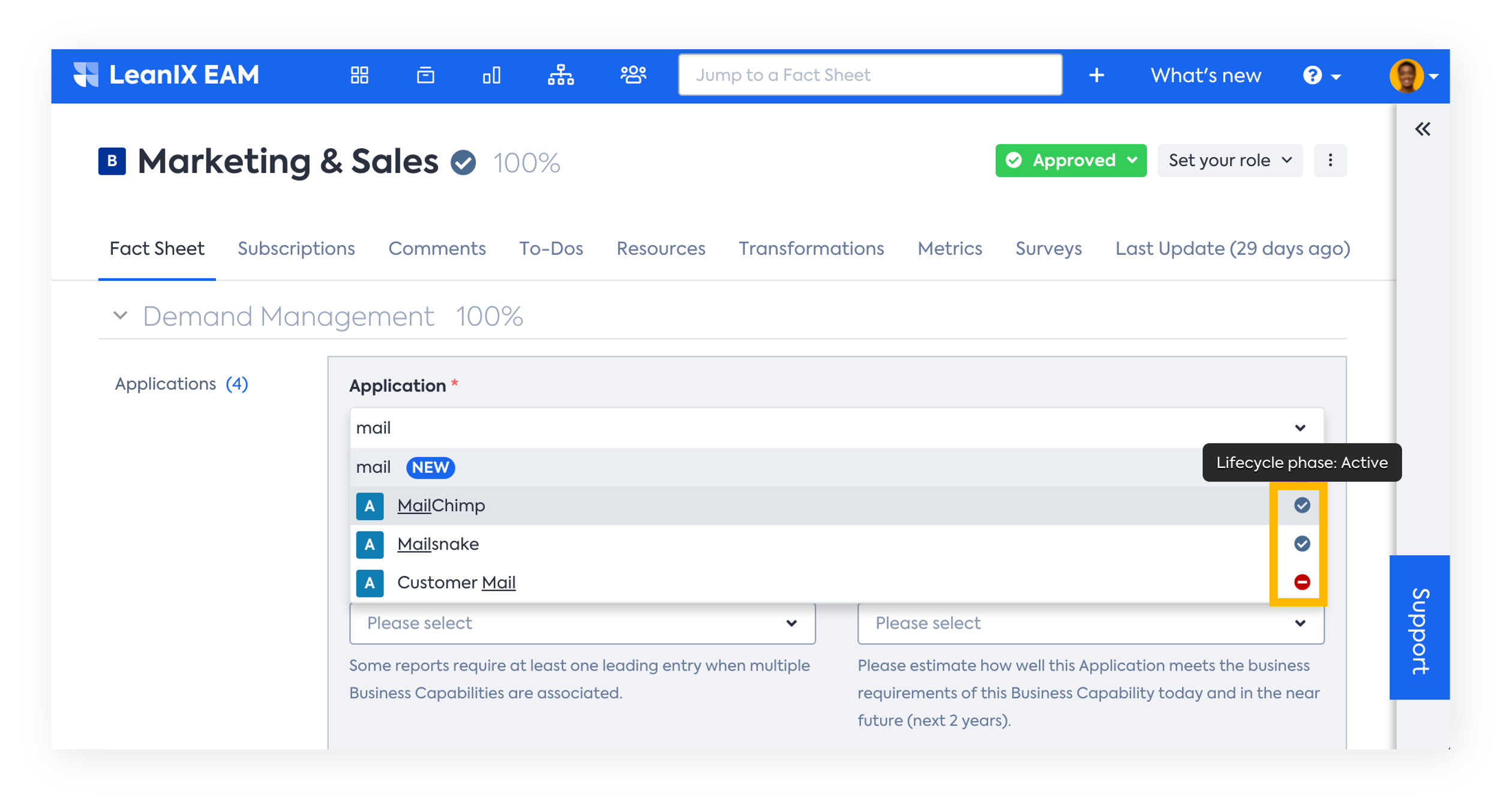This screenshot has width=1512, height=811.
Task: Open the reports bar chart icon
Action: coord(491,75)
